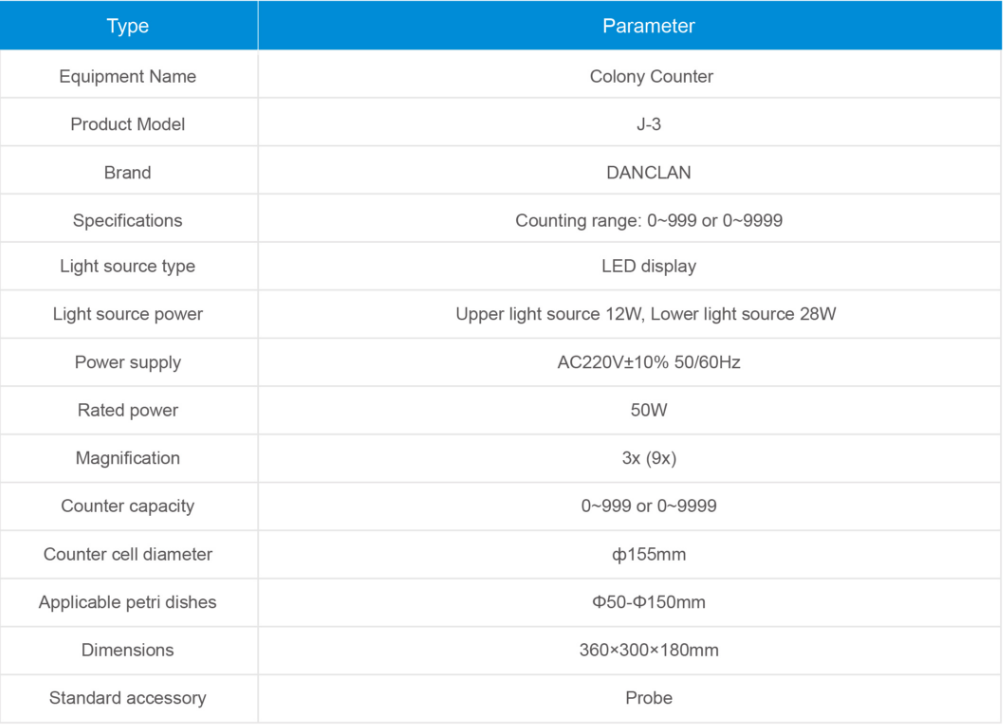Viewport: 1003px width, 727px height.
Task: Select the Magnification row label
Action: [x=128, y=458]
